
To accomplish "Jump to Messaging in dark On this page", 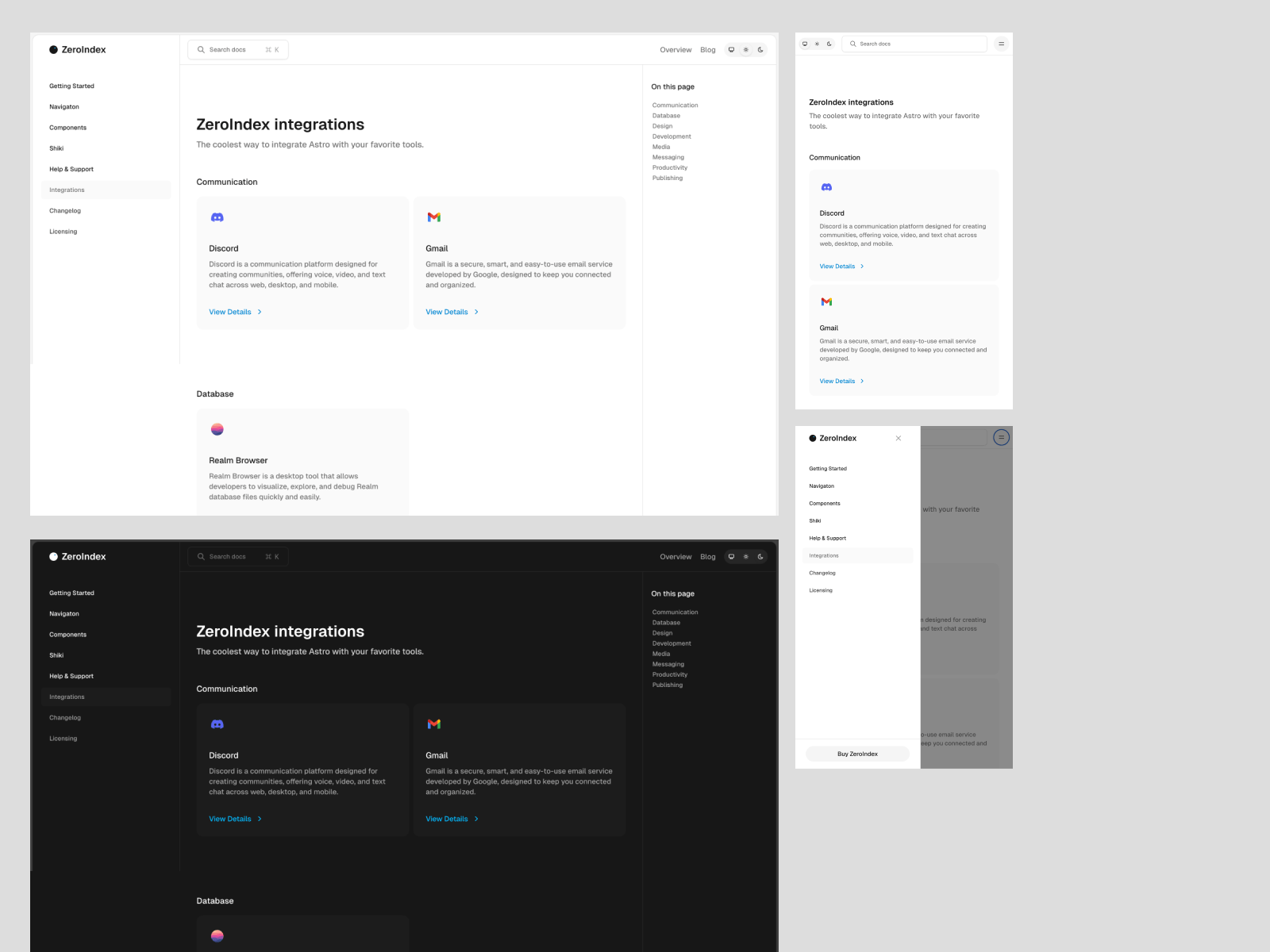I will click(668, 664).
